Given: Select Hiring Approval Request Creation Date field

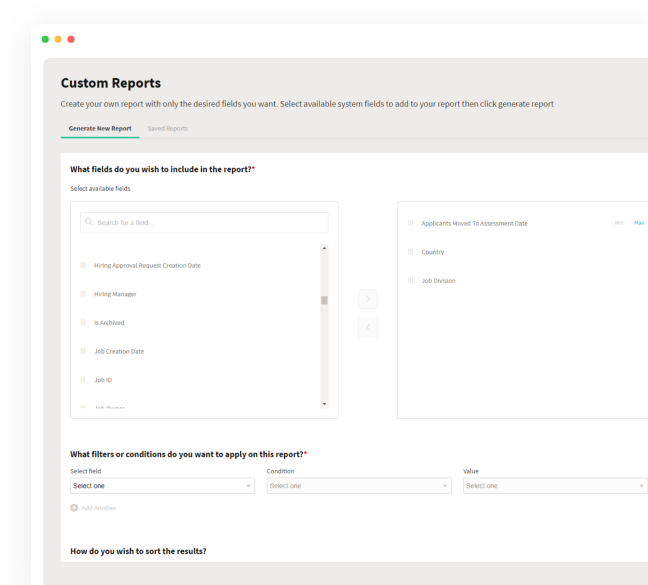Looking at the screenshot, I should pyautogui.click(x=147, y=266).
